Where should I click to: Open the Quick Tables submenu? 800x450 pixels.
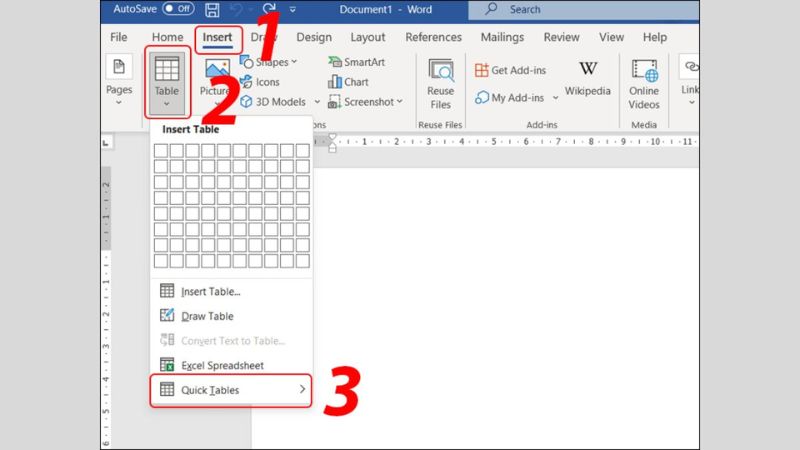pyautogui.click(x=231, y=390)
